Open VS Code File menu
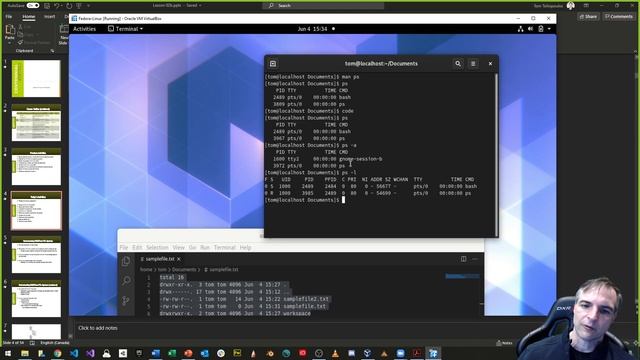The width and height of the screenshot is (640, 360). click(x=124, y=247)
